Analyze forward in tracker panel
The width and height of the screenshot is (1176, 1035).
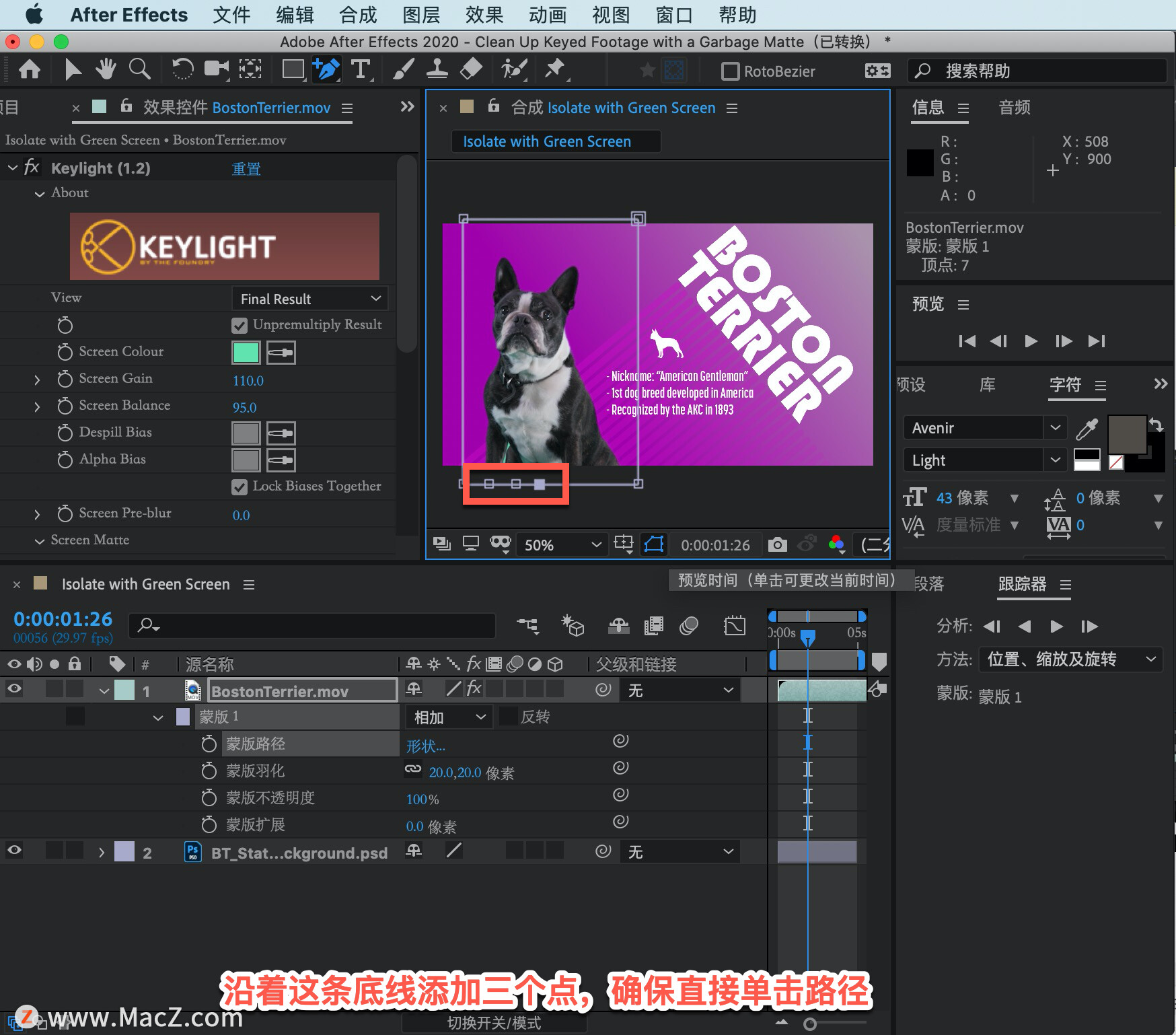[1056, 627]
